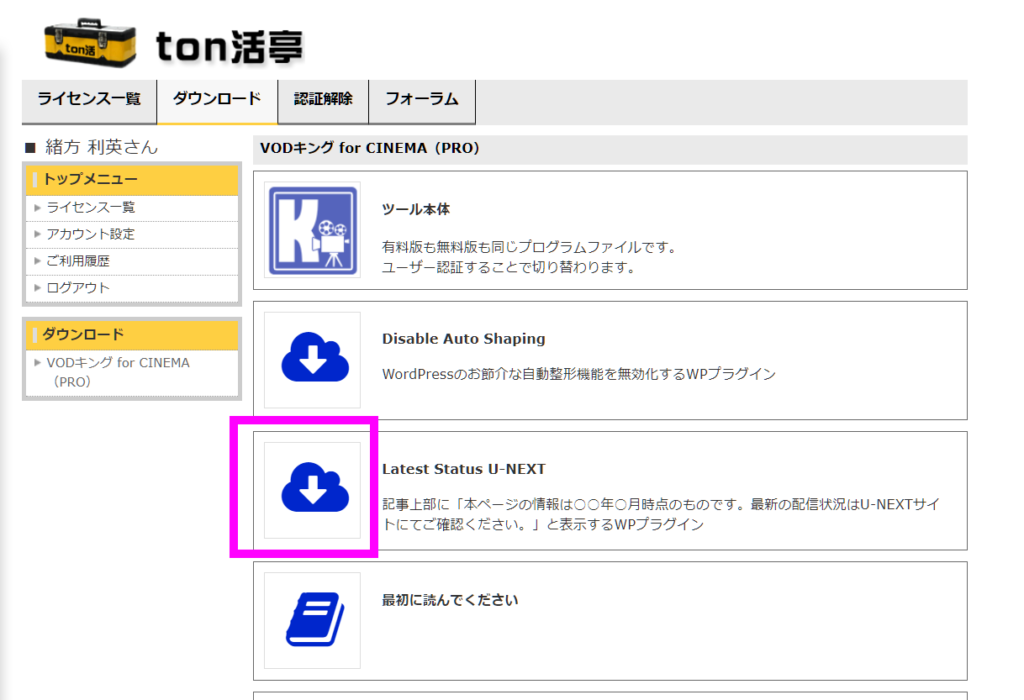
Task: Click the Disable Auto Shaping title text
Action: (x=463, y=339)
